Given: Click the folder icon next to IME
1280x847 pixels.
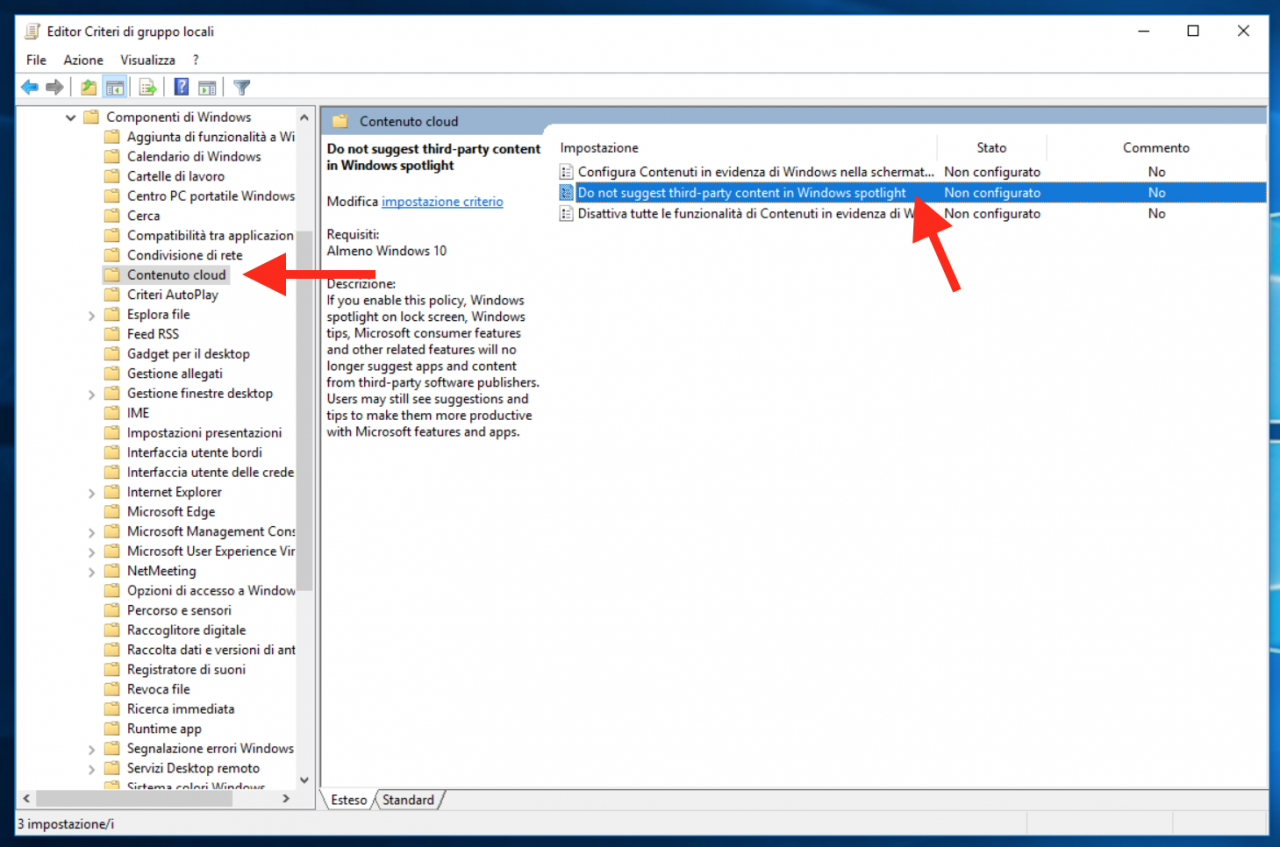Looking at the screenshot, I should coord(112,413).
